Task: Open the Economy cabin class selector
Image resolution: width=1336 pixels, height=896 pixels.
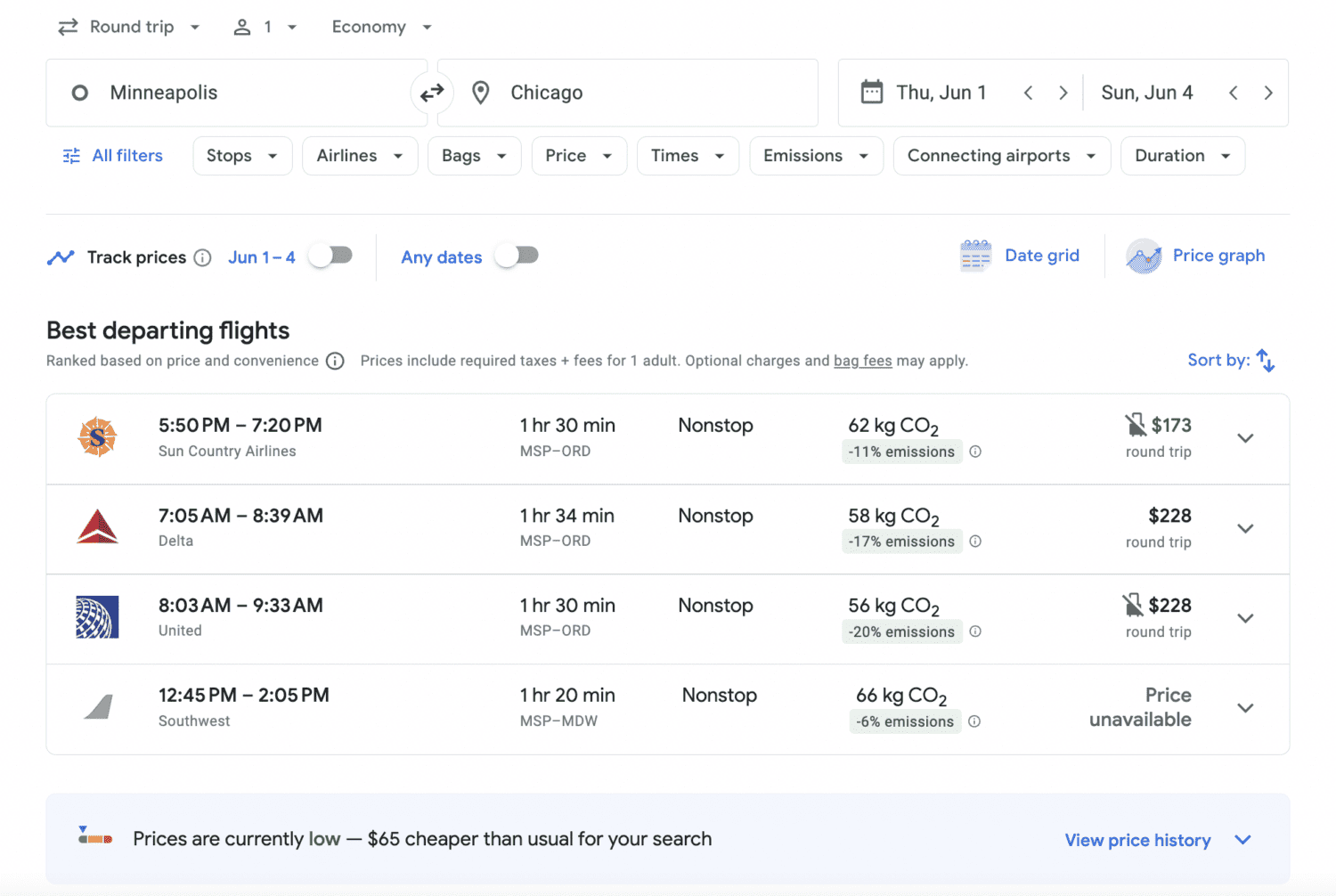Action: point(380,27)
